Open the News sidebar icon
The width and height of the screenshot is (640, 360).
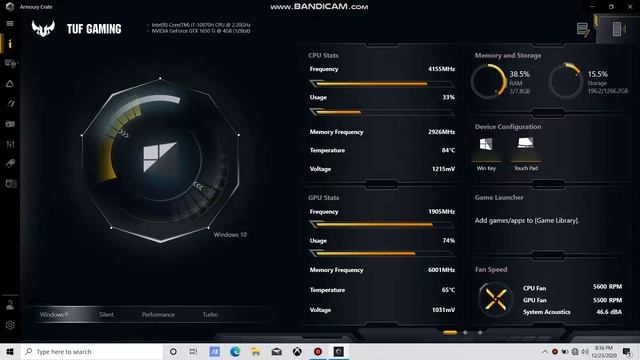coord(11,184)
